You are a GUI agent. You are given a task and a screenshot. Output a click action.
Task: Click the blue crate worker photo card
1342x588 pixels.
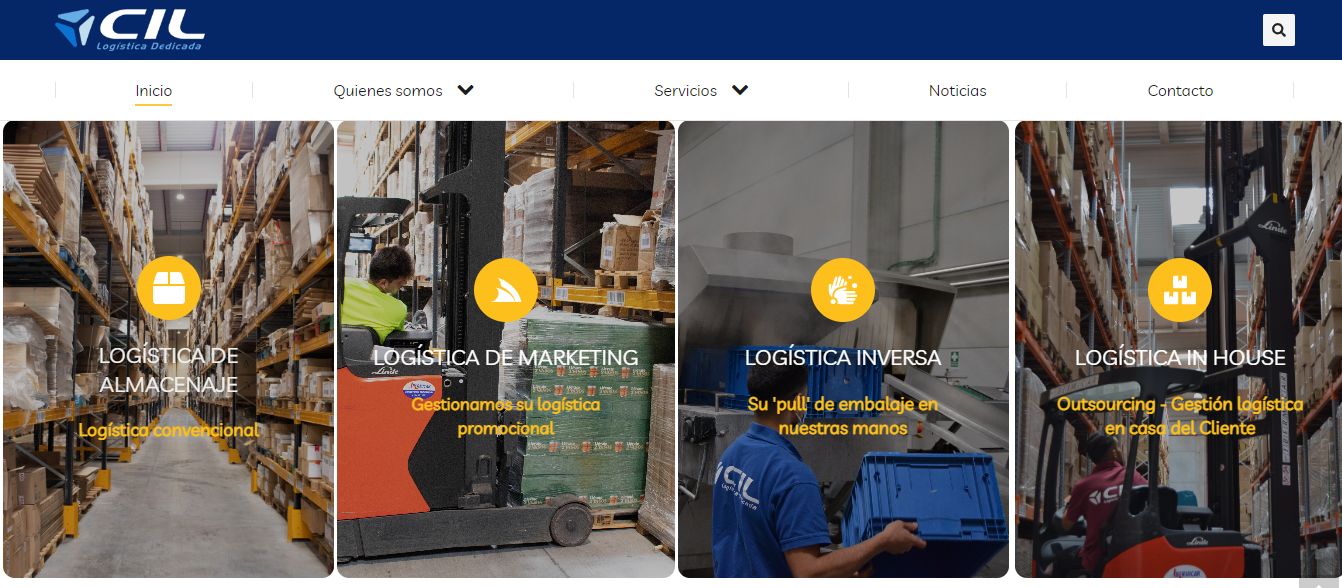(843, 349)
